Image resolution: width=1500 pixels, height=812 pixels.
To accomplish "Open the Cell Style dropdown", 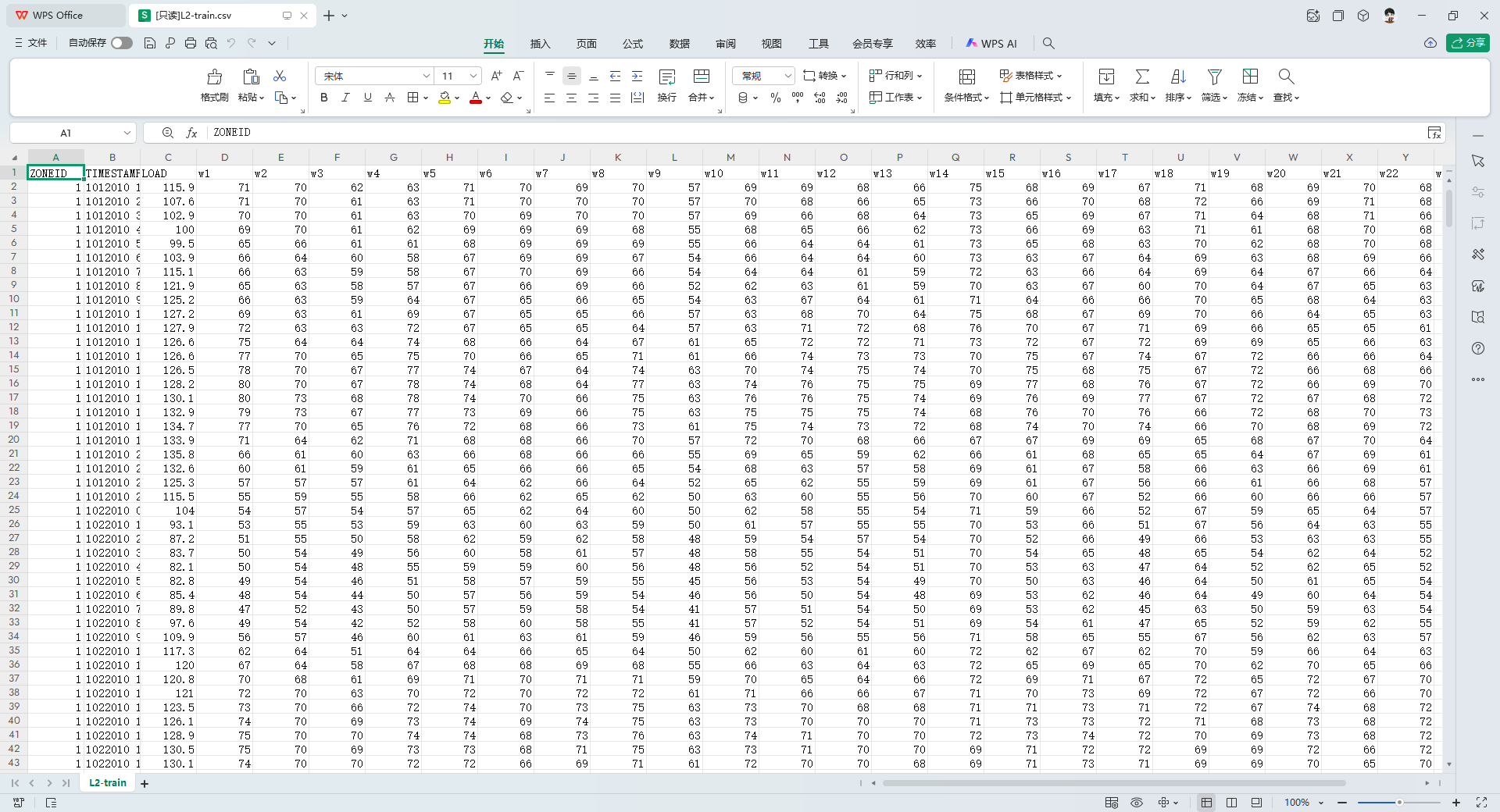I will coord(1036,98).
